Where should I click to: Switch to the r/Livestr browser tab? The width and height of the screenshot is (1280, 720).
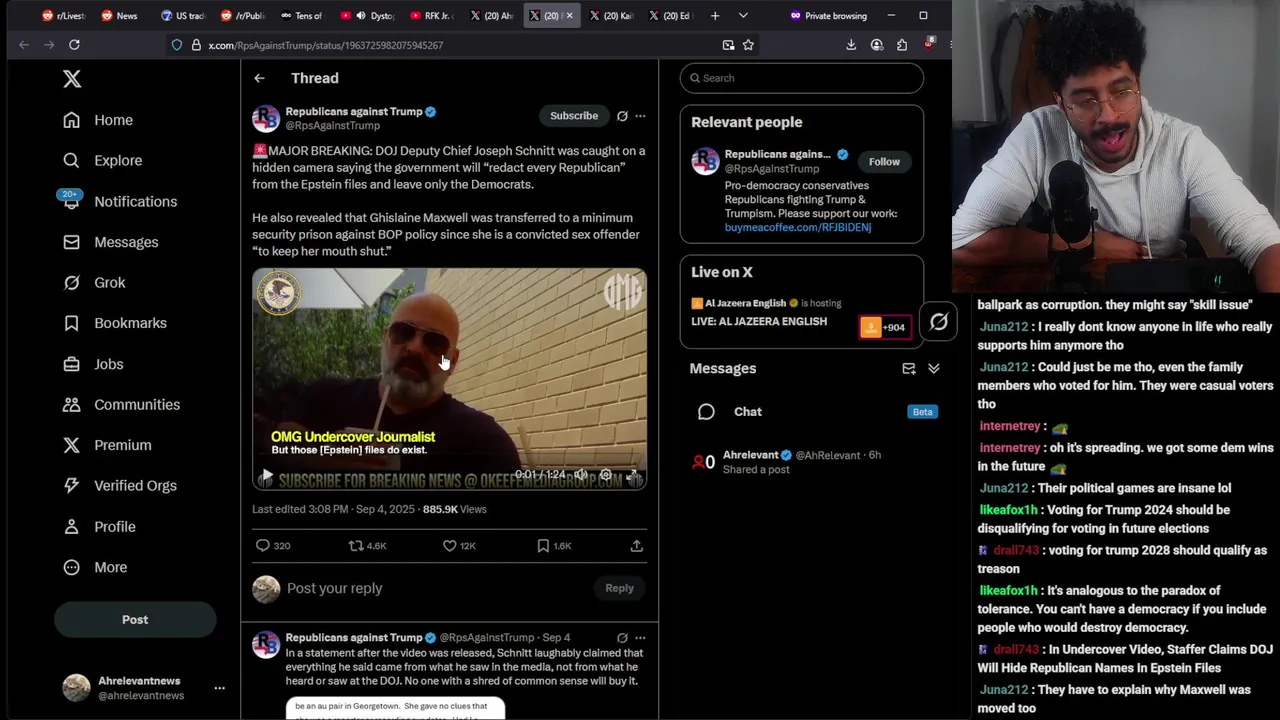click(x=64, y=16)
